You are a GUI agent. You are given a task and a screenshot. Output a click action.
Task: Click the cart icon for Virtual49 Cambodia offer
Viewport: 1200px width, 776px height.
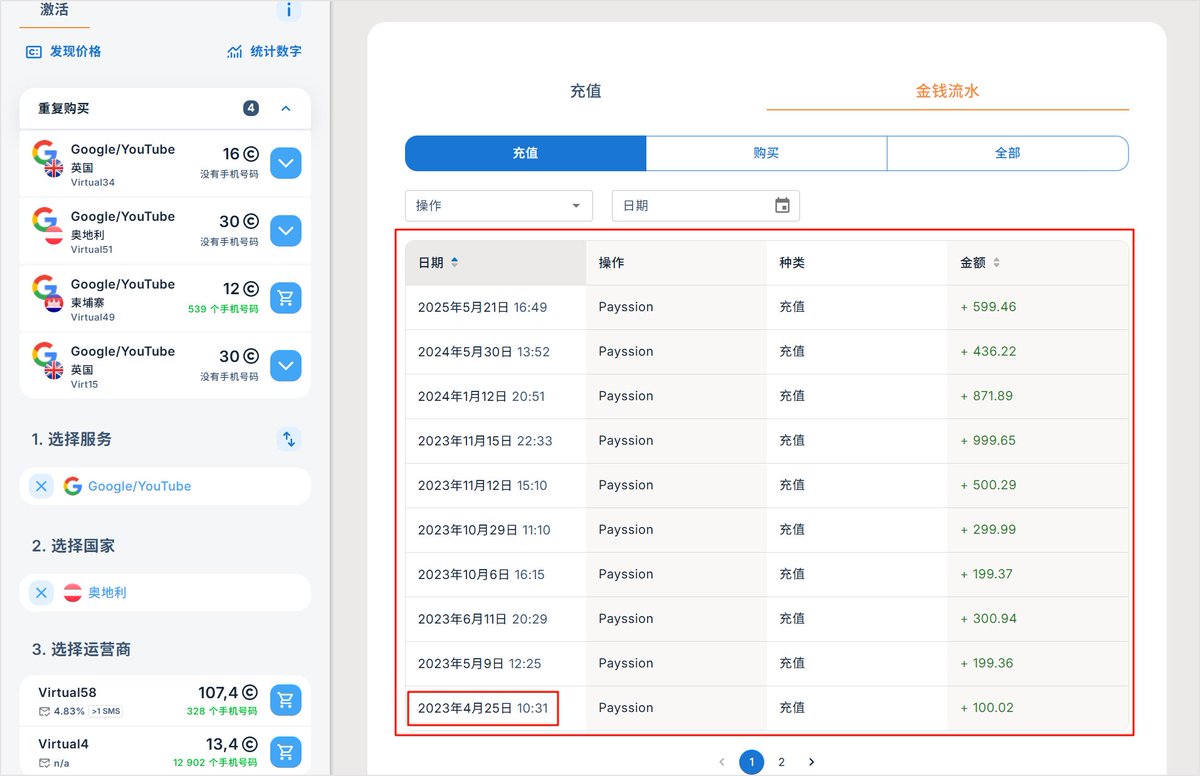tap(286, 297)
